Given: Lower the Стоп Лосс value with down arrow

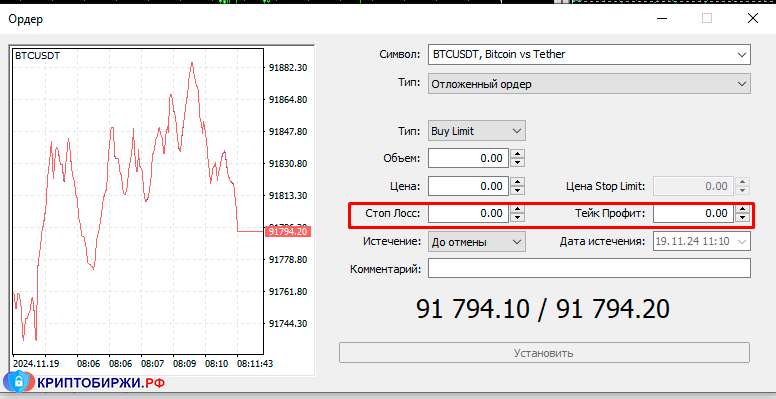Looking at the screenshot, I should pyautogui.click(x=517, y=218).
